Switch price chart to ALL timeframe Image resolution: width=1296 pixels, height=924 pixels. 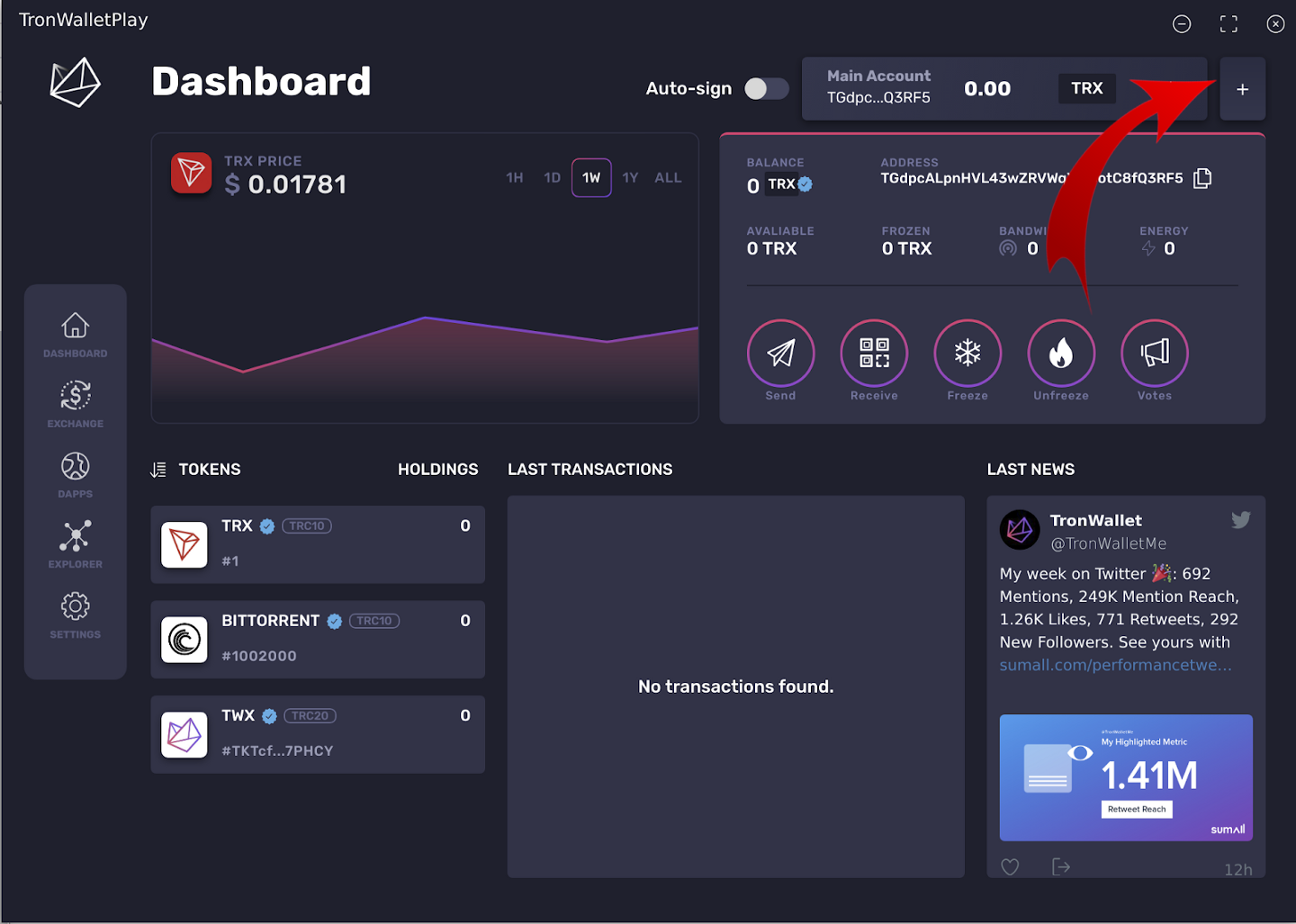[668, 177]
